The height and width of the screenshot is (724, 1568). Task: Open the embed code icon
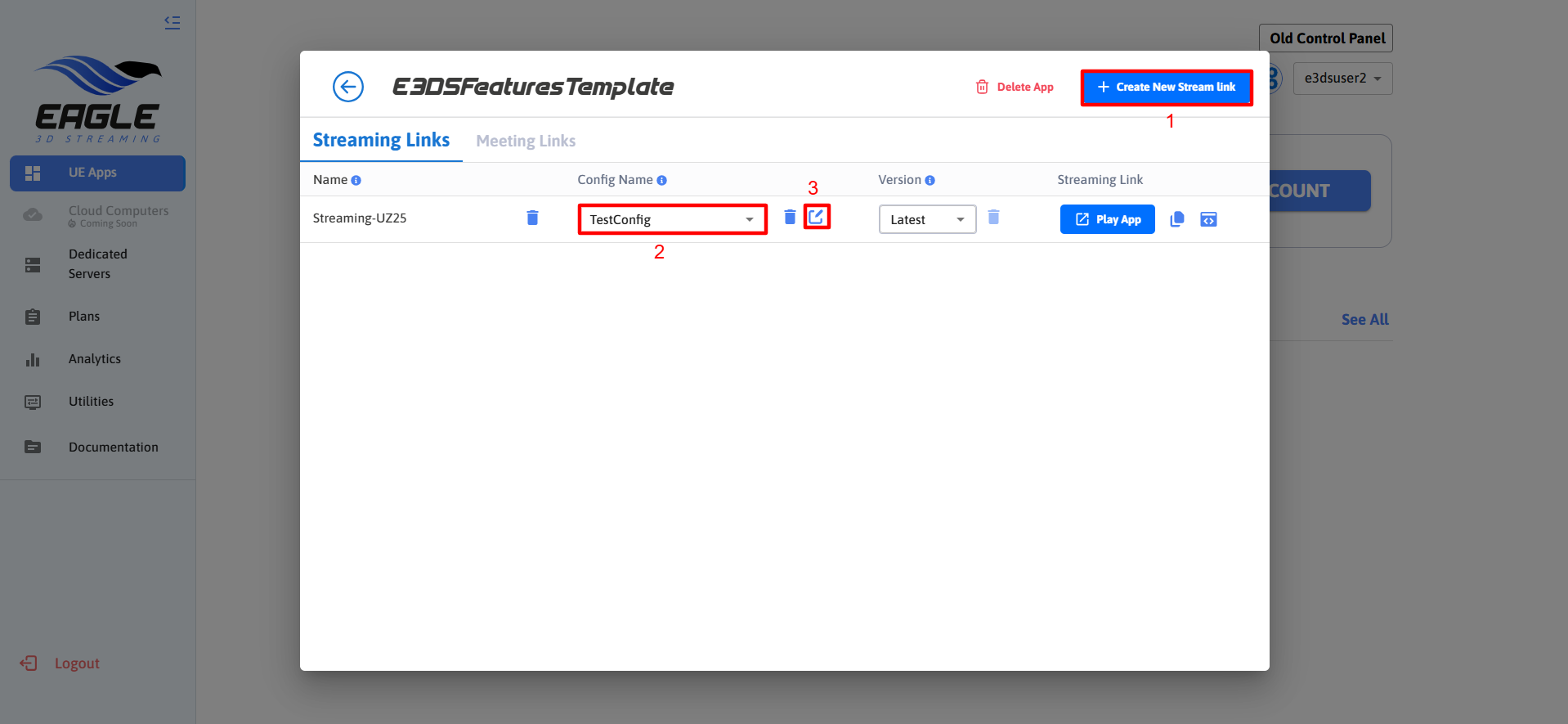pos(1208,219)
